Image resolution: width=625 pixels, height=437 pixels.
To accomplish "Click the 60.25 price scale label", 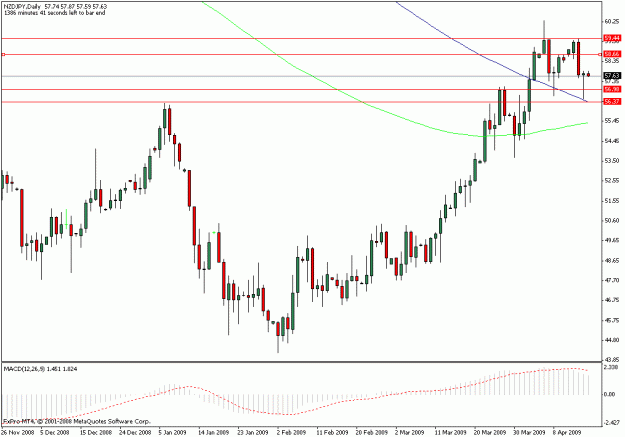I will coord(612,22).
